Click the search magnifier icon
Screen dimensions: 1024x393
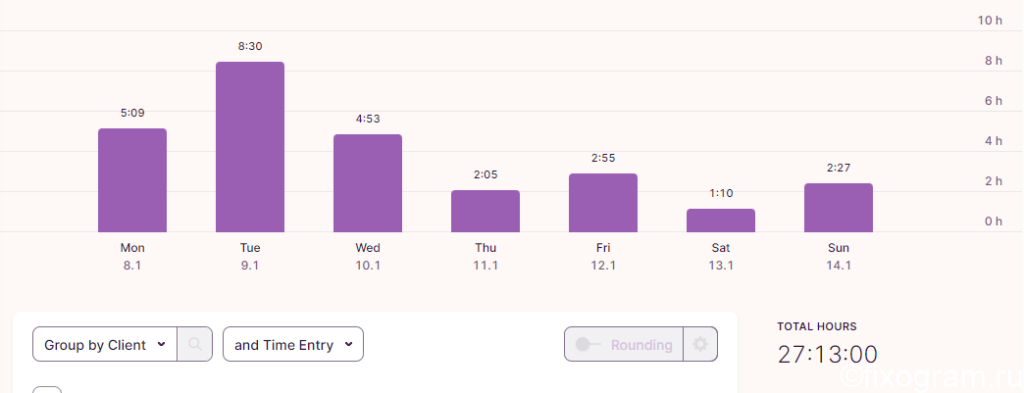click(195, 344)
